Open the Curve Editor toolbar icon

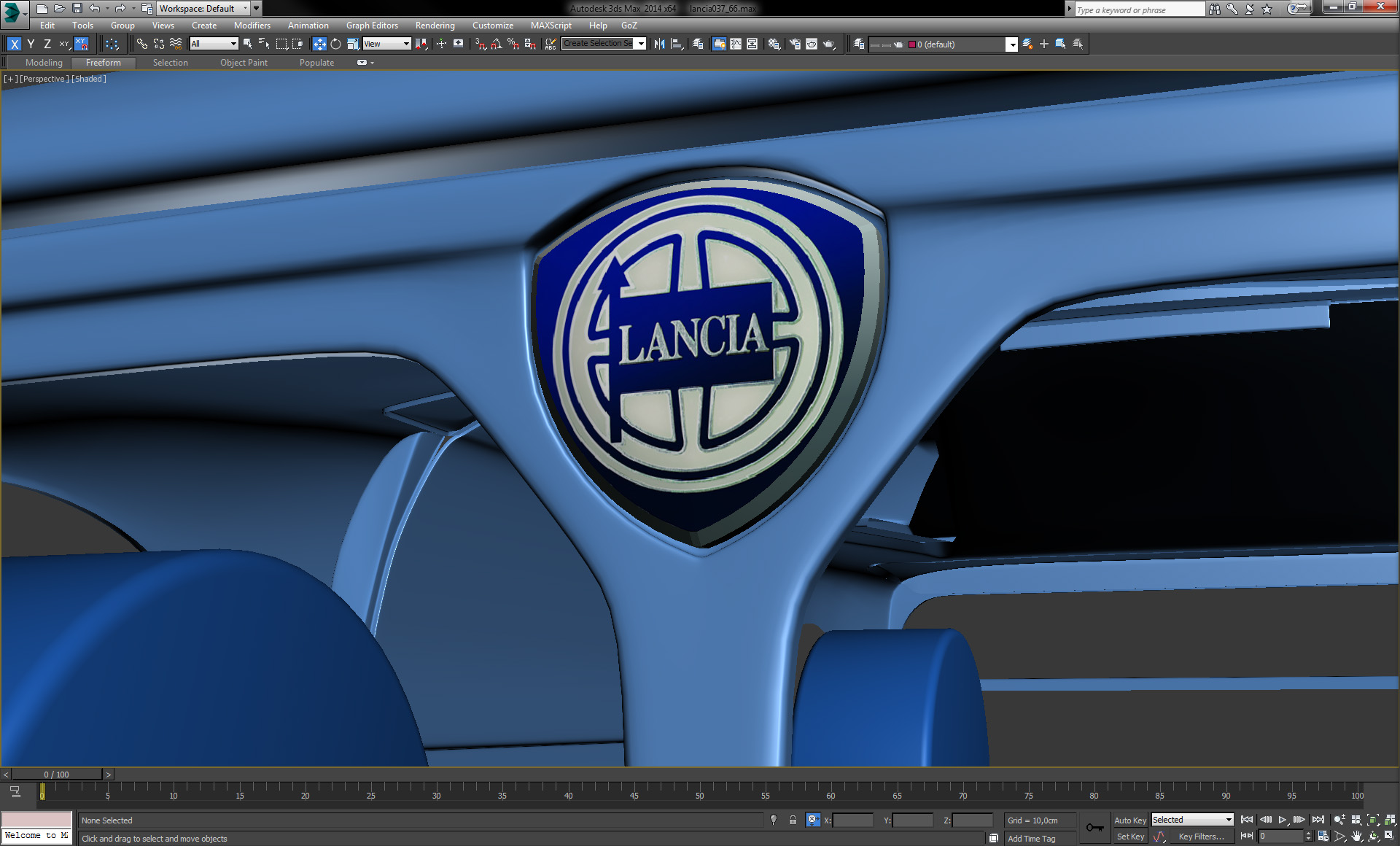coord(736,44)
